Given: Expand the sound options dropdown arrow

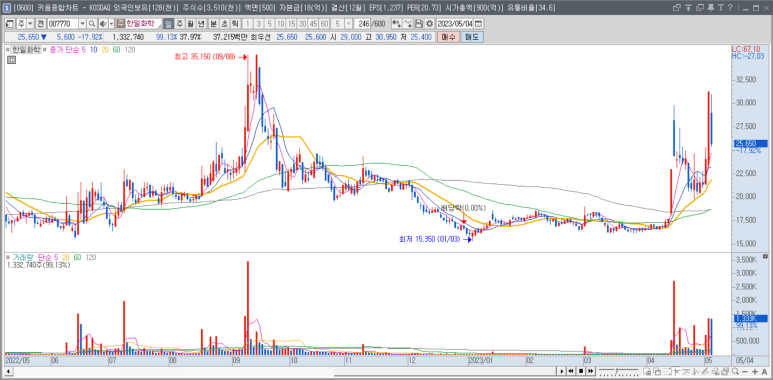Looking at the screenshot, I should click(111, 24).
